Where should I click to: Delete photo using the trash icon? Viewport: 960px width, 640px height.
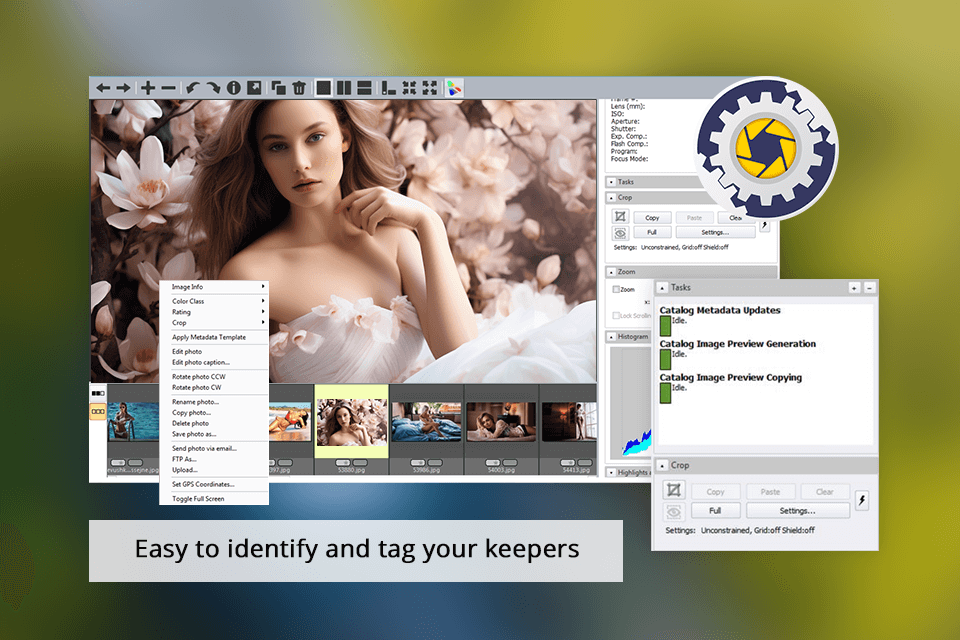click(299, 88)
